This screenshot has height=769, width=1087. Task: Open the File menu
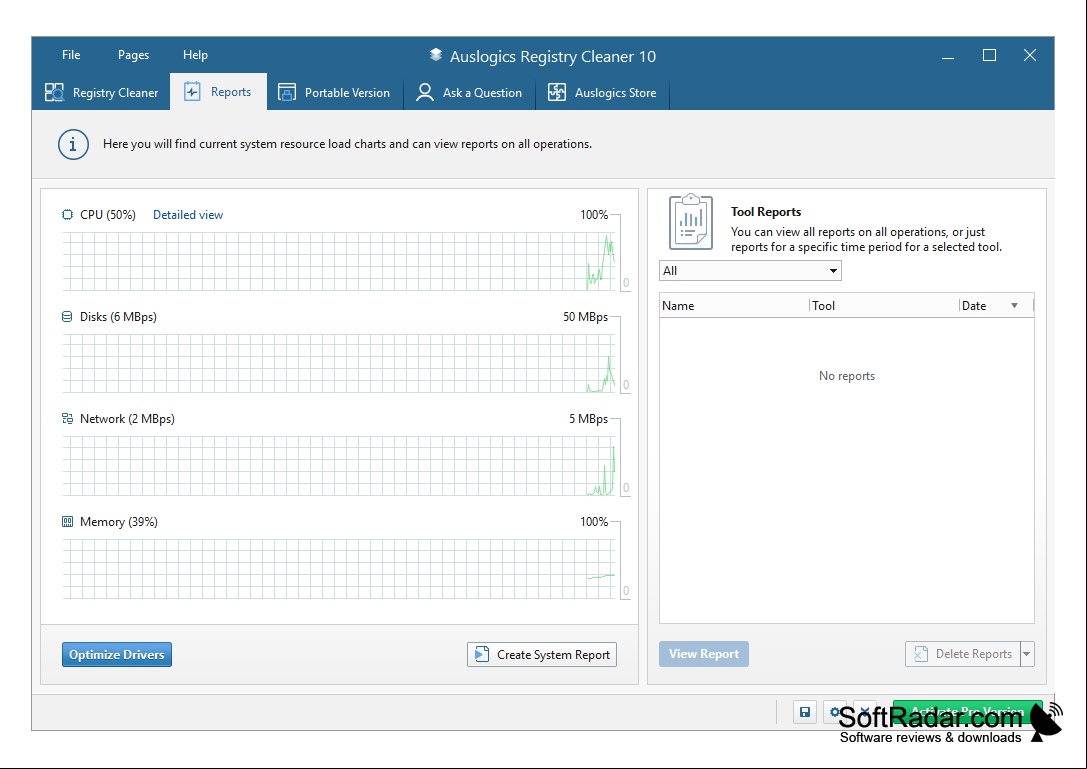[71, 55]
